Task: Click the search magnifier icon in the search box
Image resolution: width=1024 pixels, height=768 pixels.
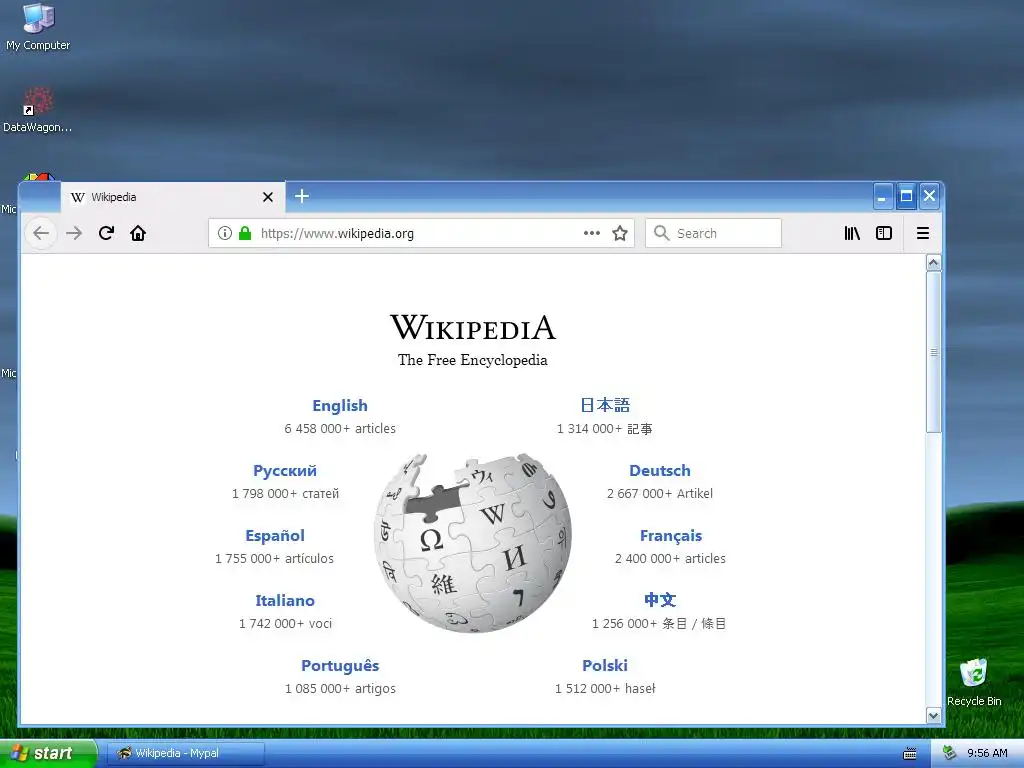Action: click(x=662, y=233)
